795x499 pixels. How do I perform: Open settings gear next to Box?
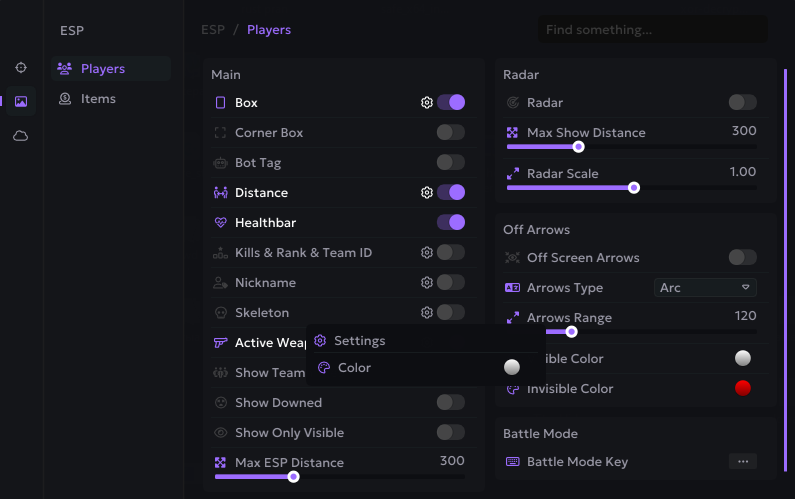click(427, 102)
